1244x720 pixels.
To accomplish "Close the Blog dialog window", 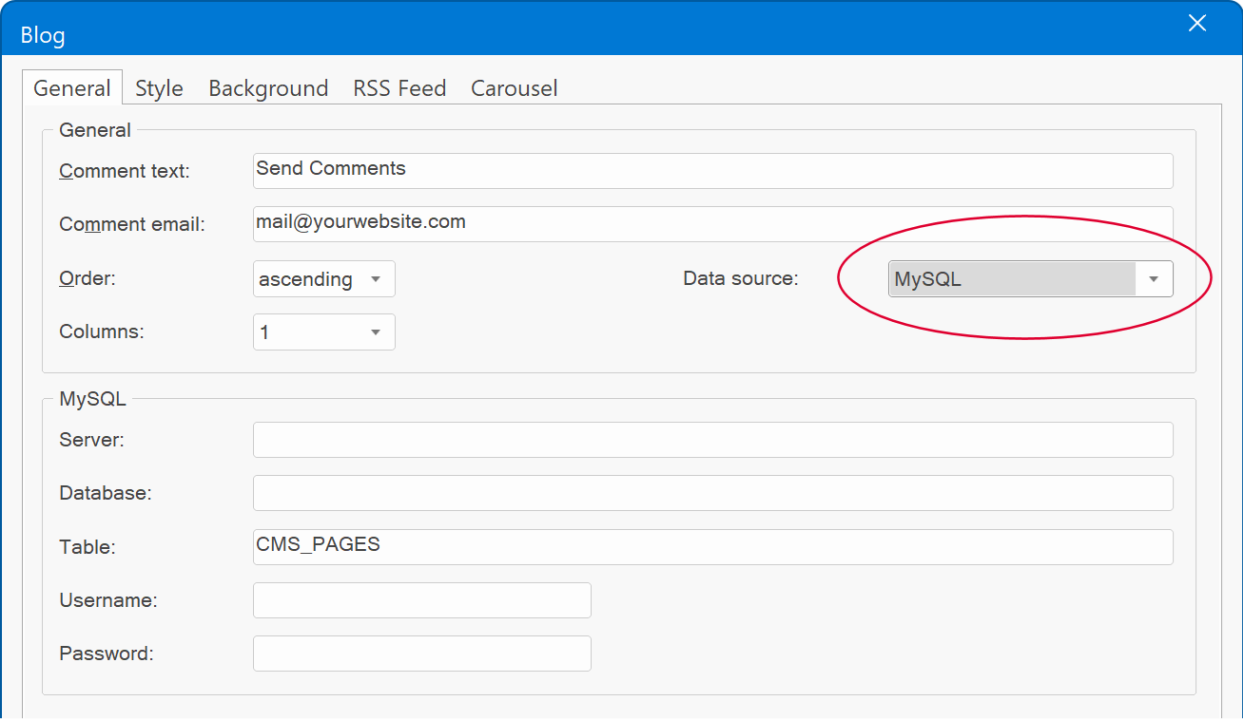I will point(1197,24).
